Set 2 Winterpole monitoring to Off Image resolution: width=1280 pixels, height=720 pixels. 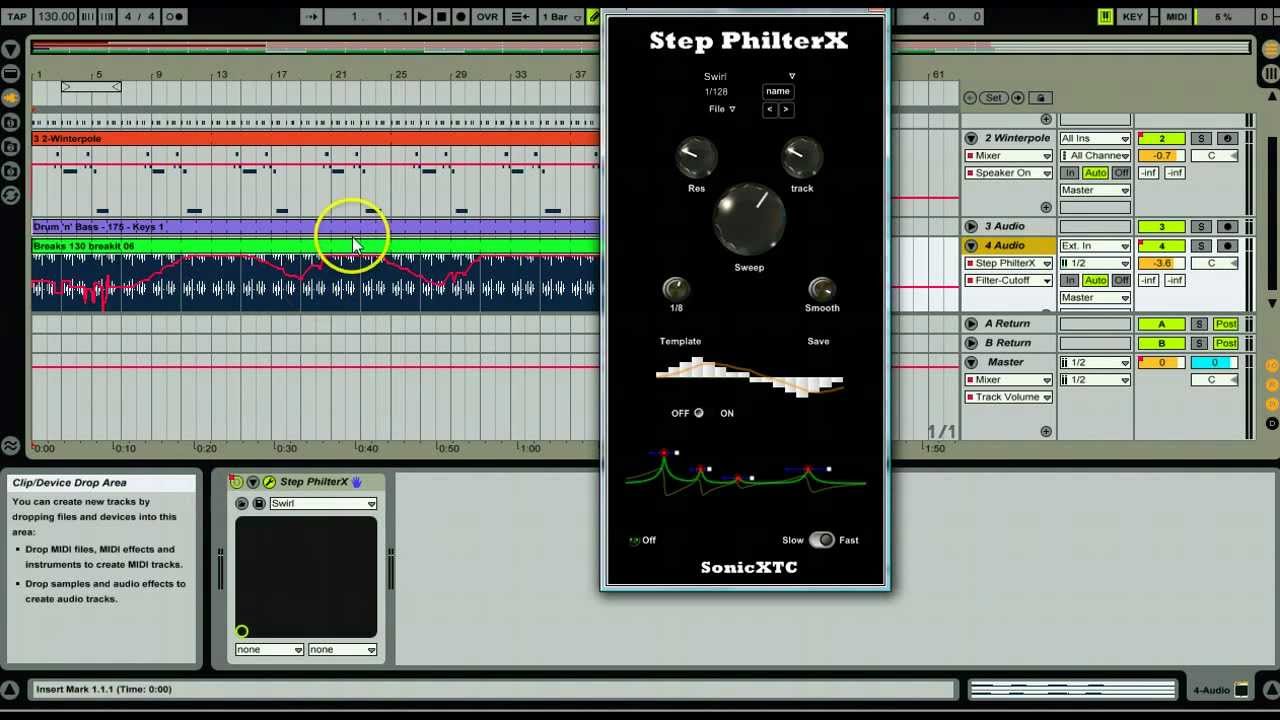pyautogui.click(x=1121, y=172)
